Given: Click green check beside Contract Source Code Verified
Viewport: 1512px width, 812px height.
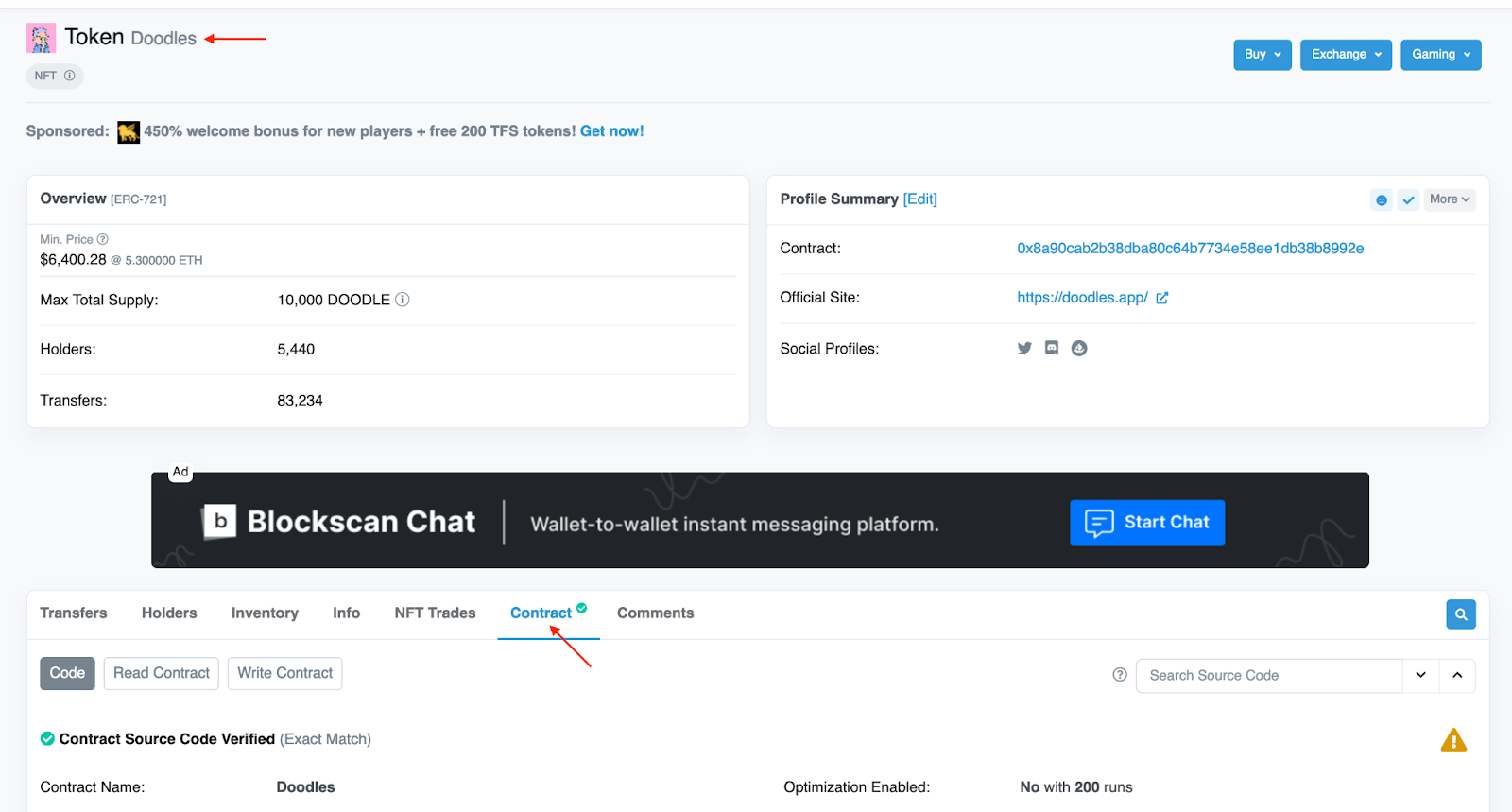Looking at the screenshot, I should (x=47, y=739).
